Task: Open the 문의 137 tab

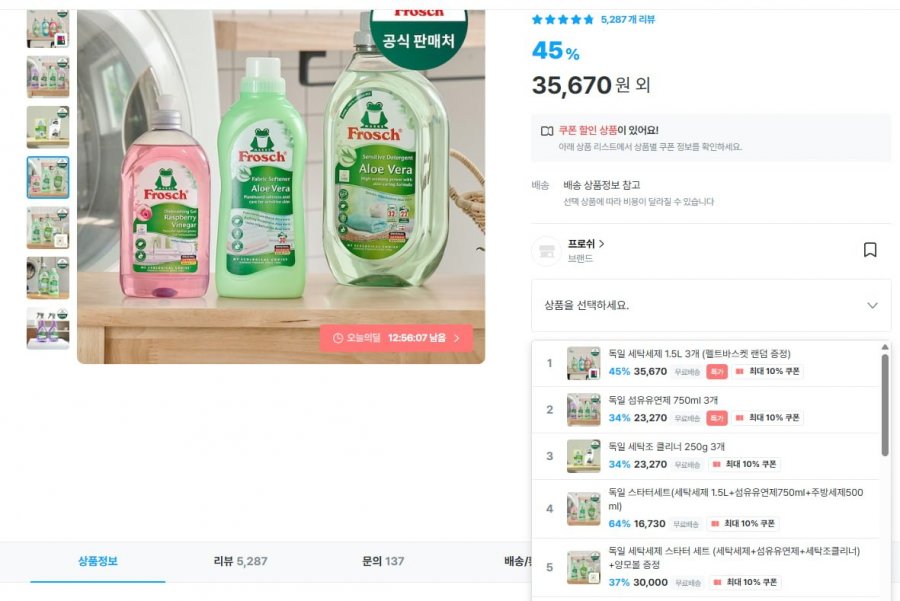Action: coord(383,562)
